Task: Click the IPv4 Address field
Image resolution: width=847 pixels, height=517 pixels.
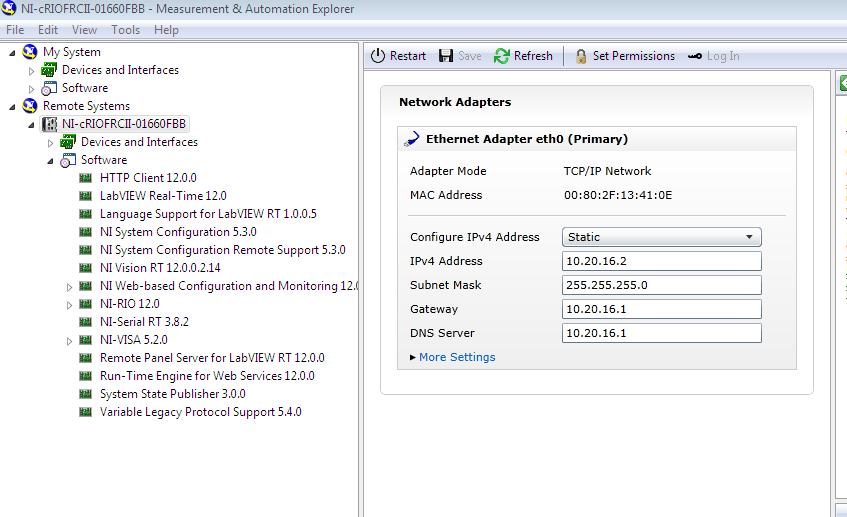Action: tap(662, 261)
